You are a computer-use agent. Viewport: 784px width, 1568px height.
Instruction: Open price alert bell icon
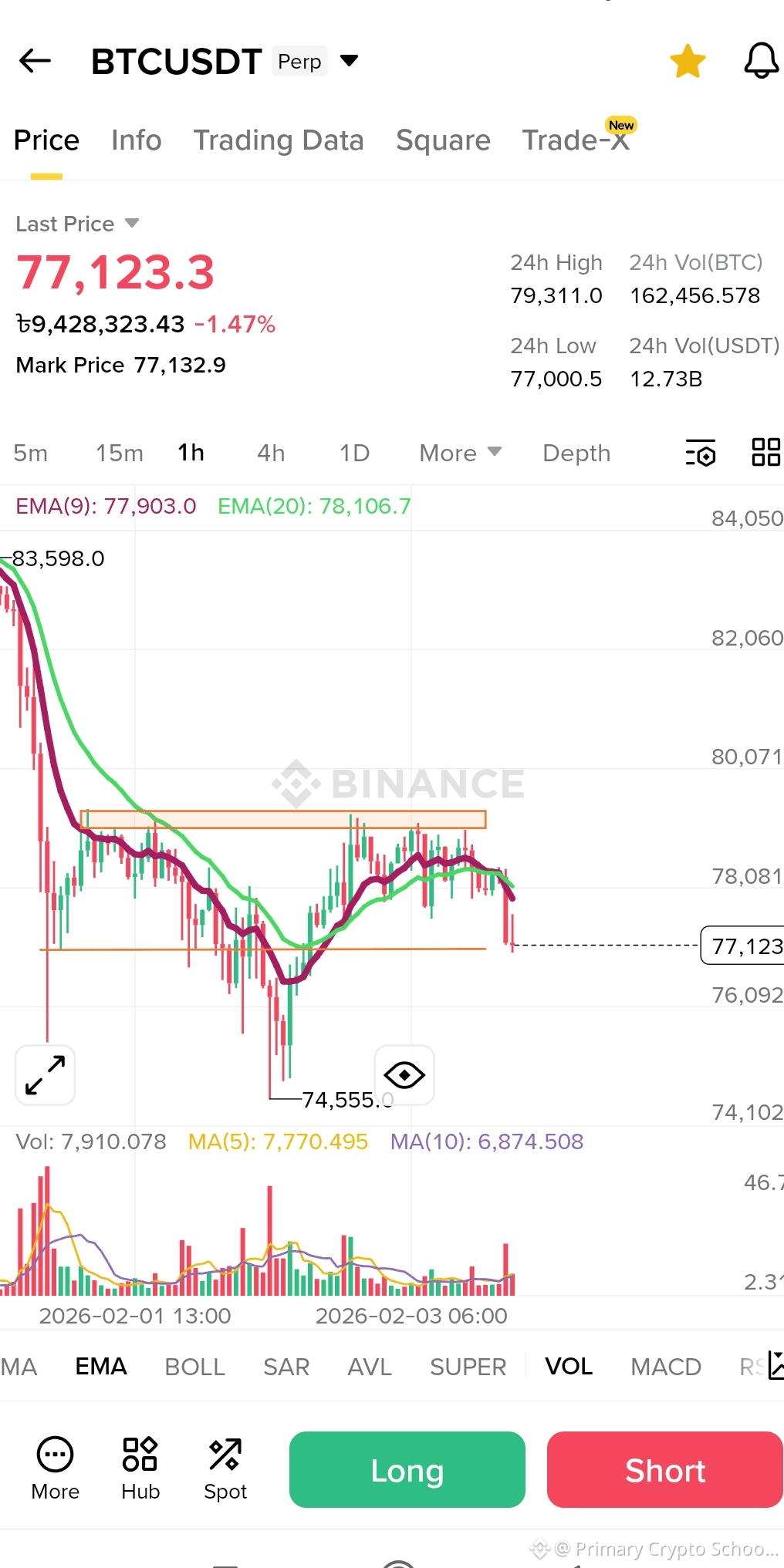tap(761, 60)
